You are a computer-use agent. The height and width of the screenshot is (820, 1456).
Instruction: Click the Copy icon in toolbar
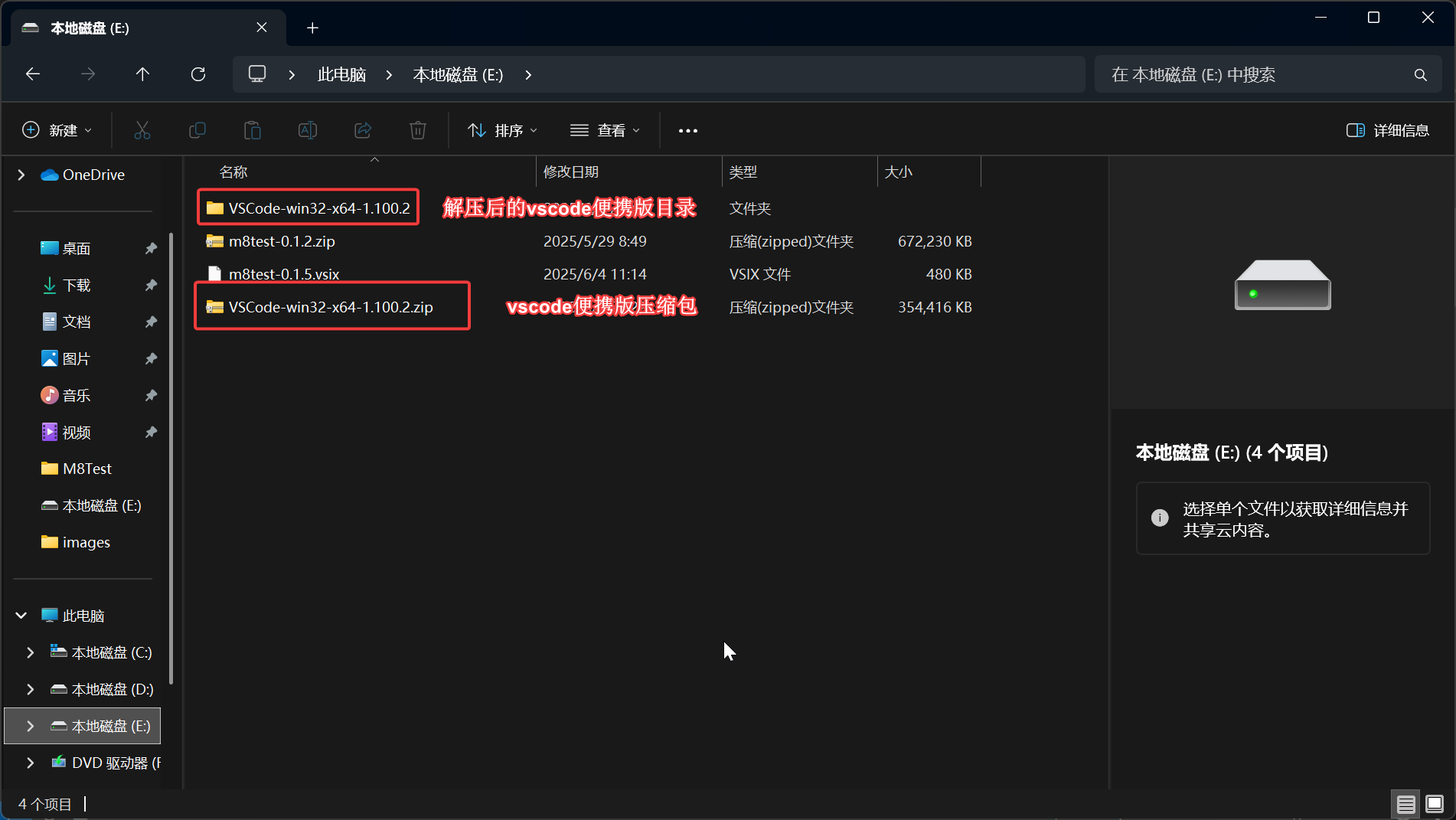pyautogui.click(x=198, y=130)
